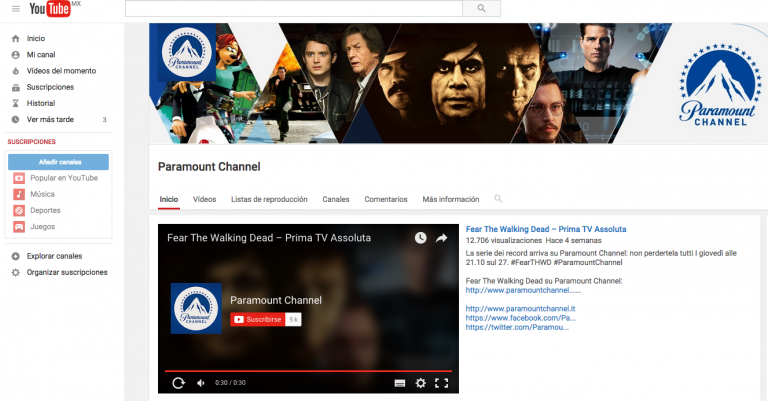Open the paramountchannel.it link
Screen dimensions: 768x401
point(521,309)
